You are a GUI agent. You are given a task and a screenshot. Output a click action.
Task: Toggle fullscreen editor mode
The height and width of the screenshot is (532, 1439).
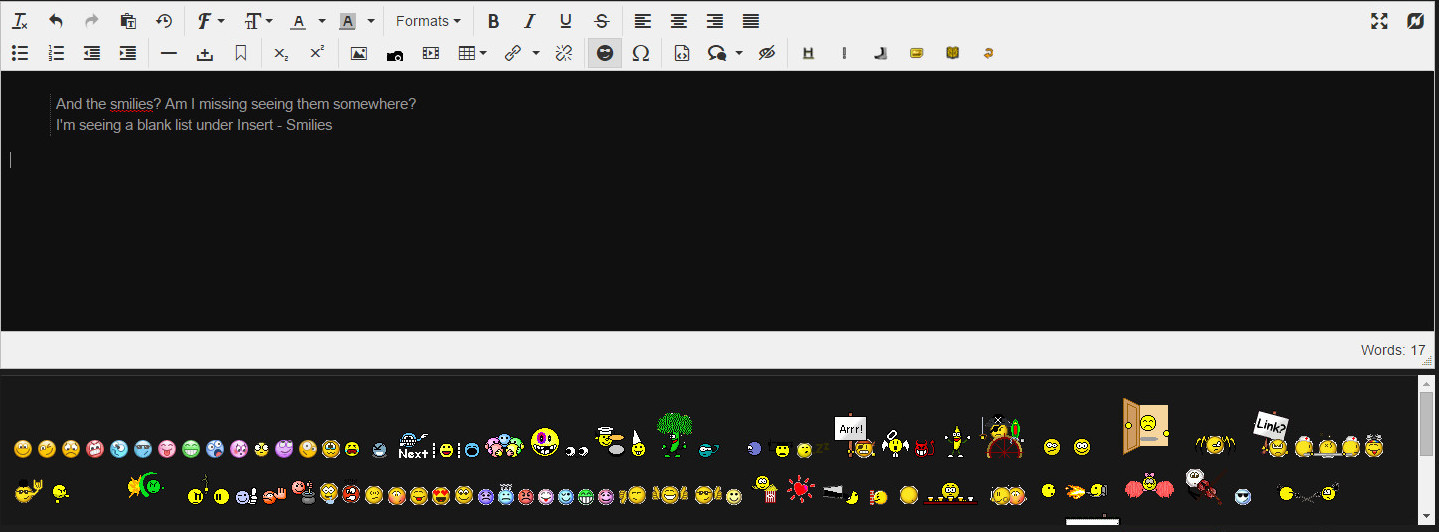click(1379, 21)
